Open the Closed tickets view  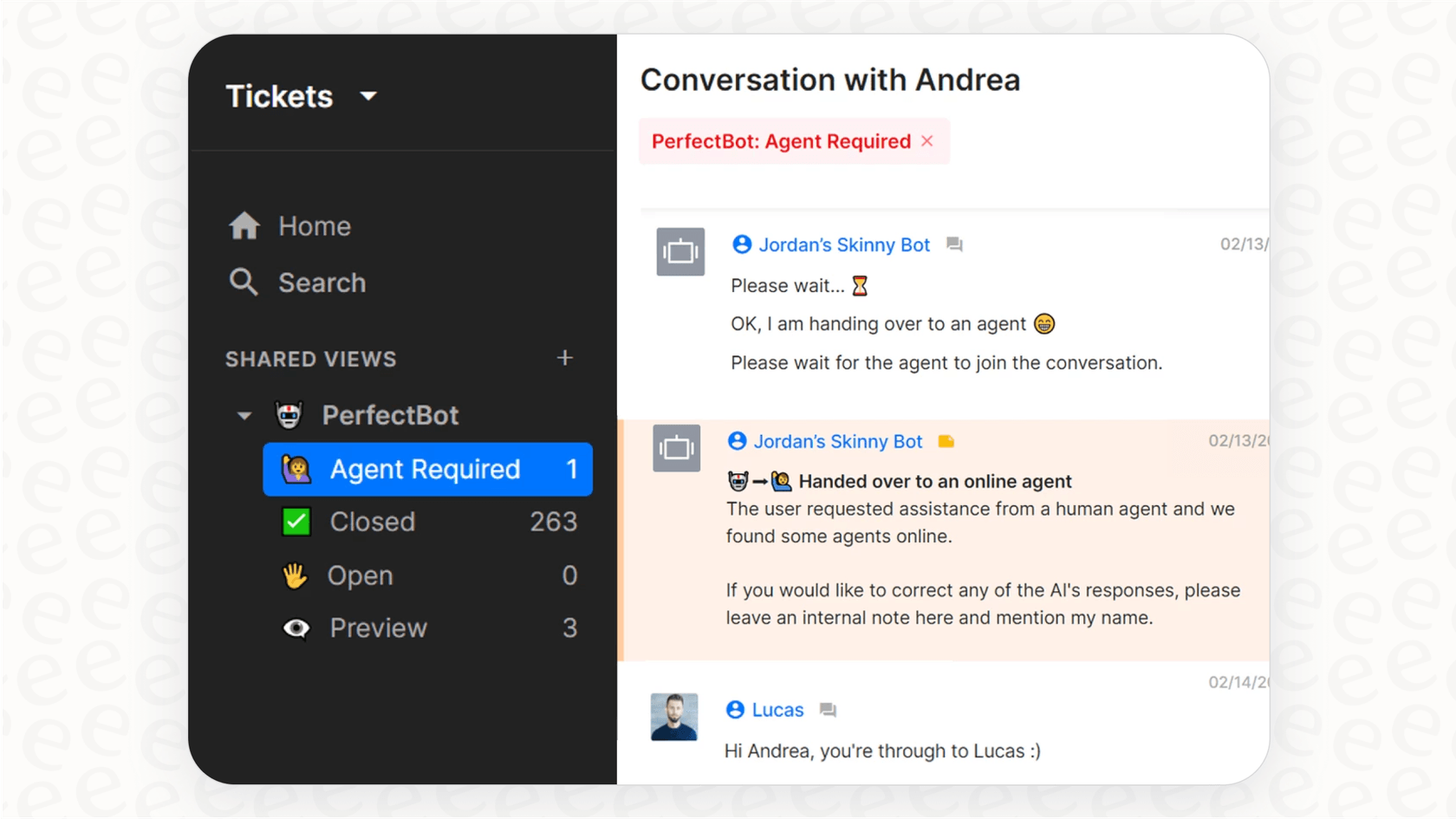[373, 522]
